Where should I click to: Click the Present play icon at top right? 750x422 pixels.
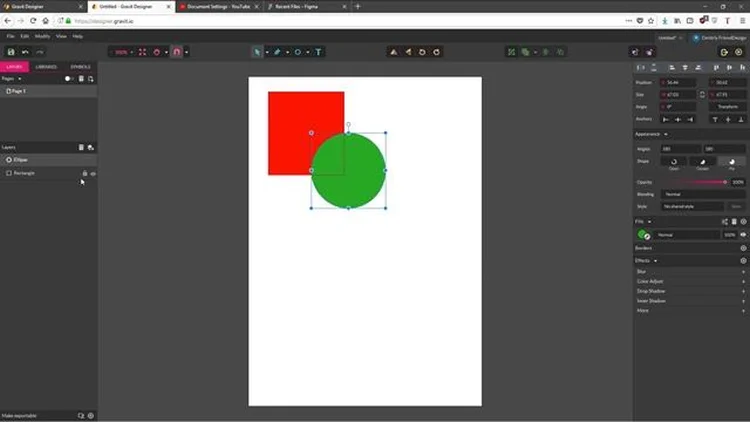coord(739,52)
